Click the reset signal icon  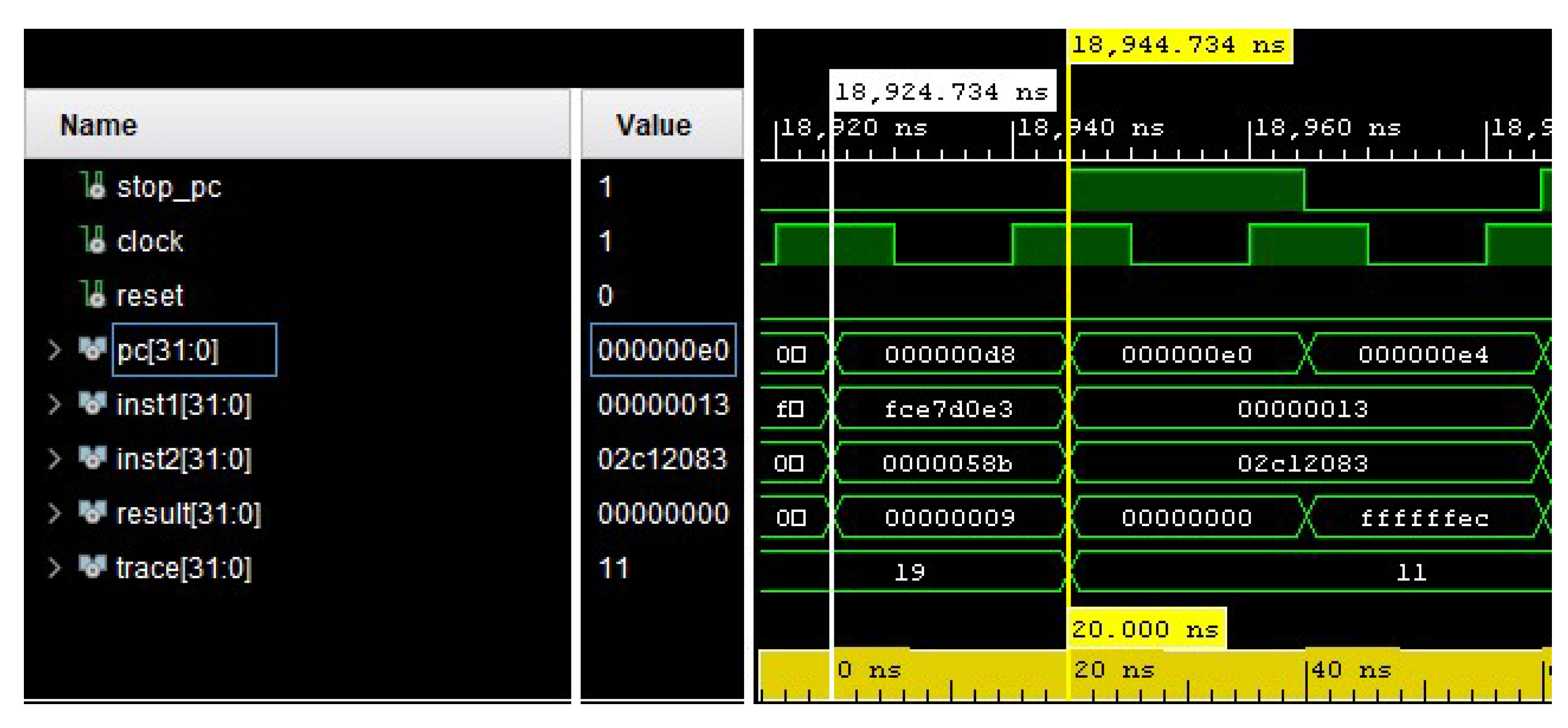(93, 295)
